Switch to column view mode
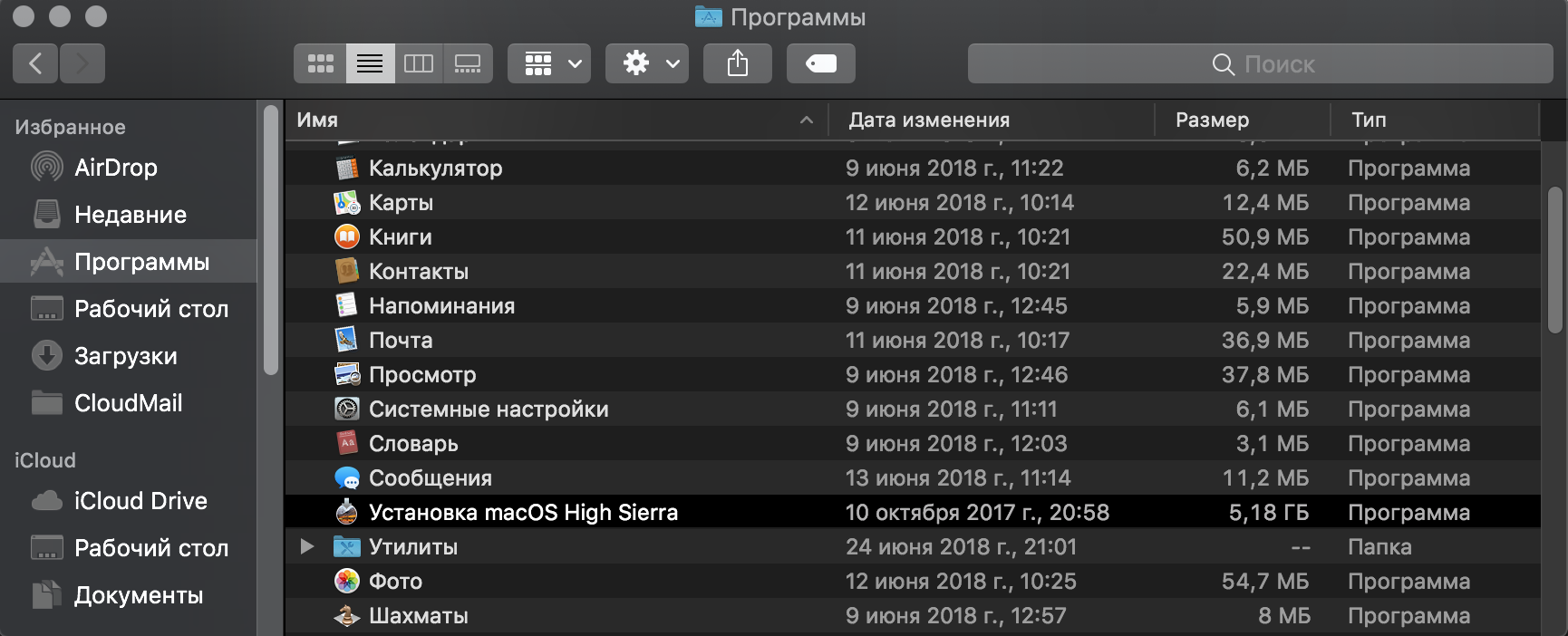The height and width of the screenshot is (636, 1568). [419, 63]
